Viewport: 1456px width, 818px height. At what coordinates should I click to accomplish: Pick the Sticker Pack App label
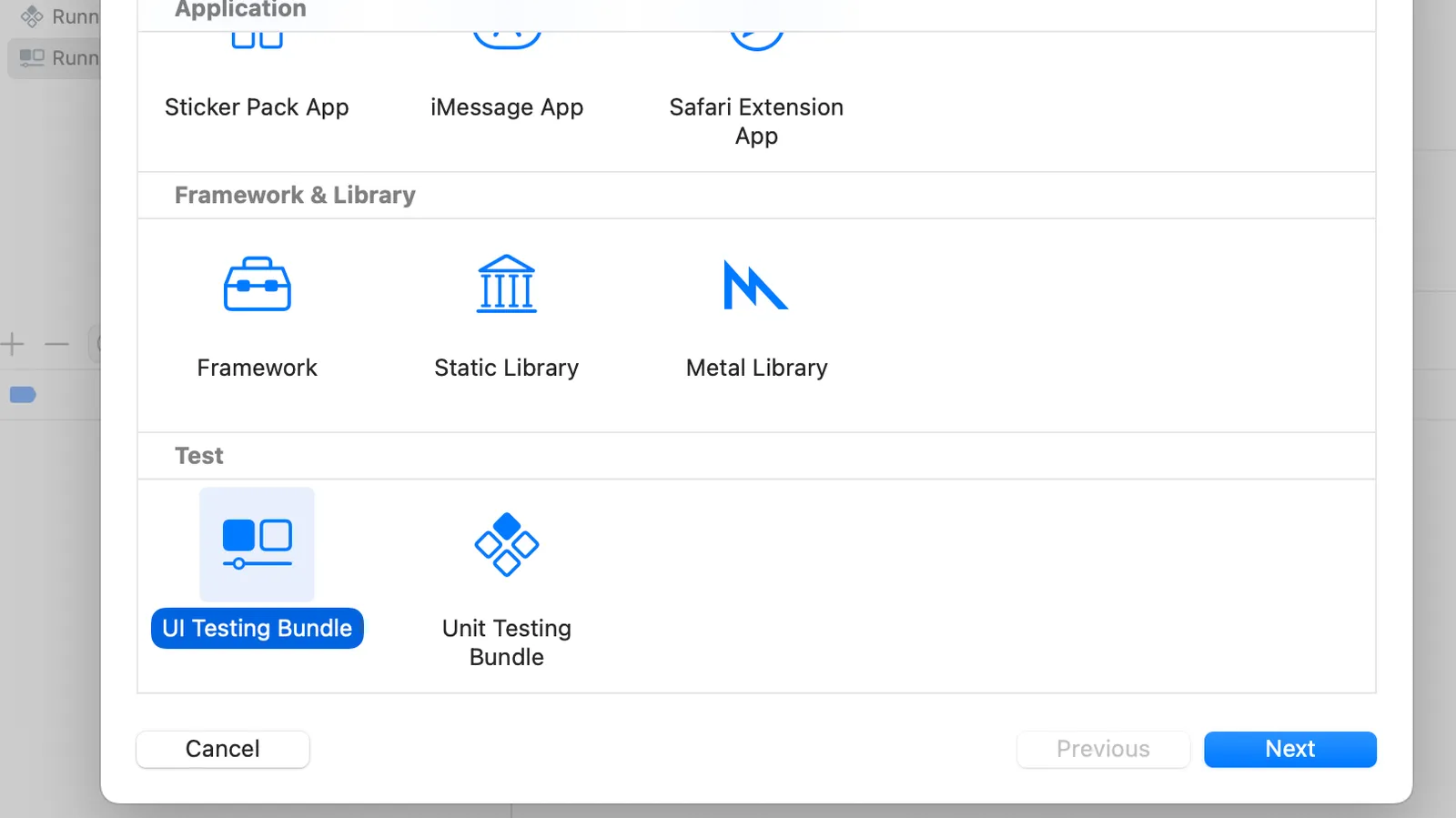(257, 107)
